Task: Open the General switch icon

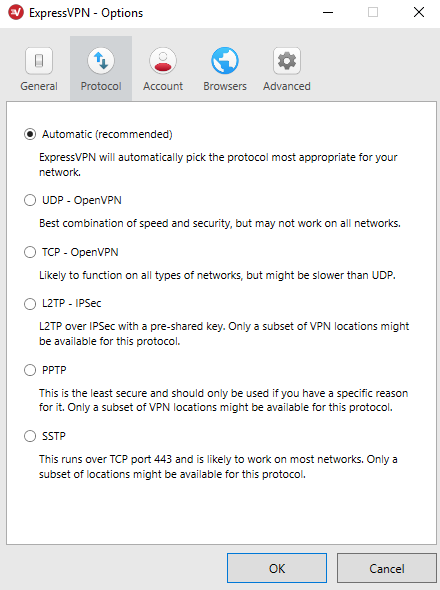Action: pos(39,61)
